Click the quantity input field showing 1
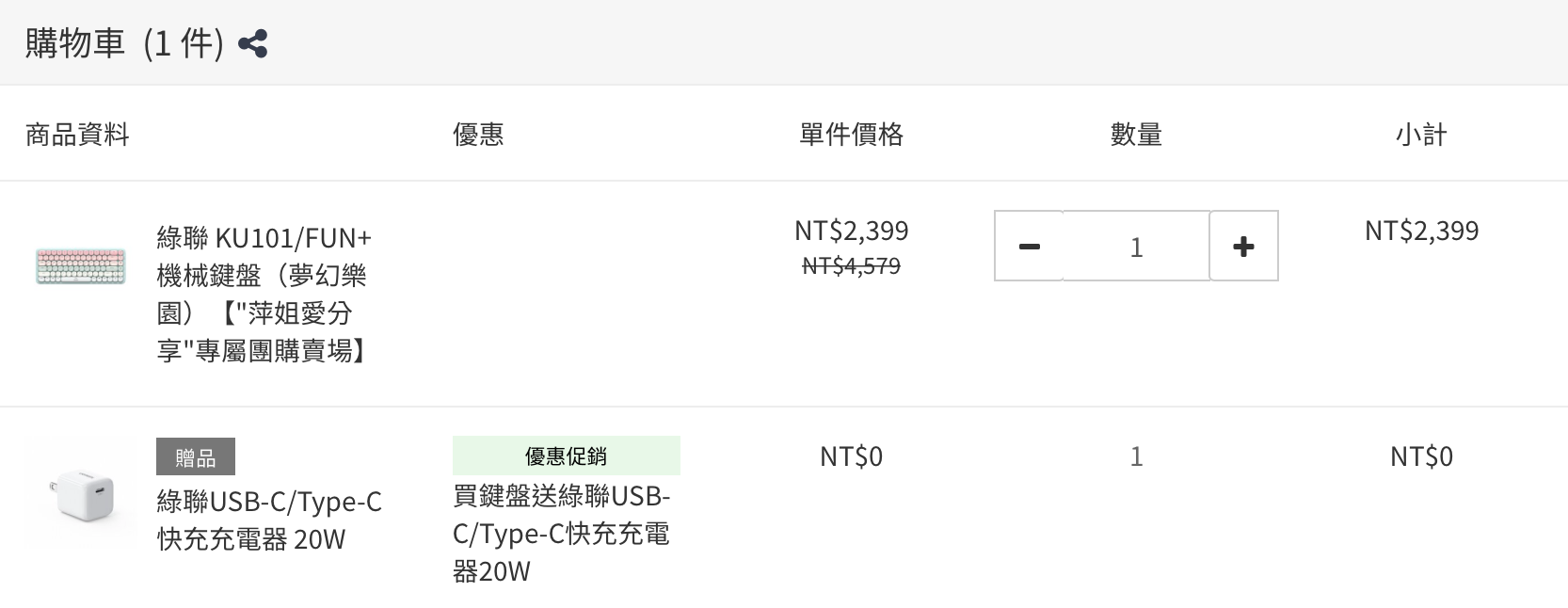Image resolution: width=1568 pixels, height=608 pixels. click(x=1135, y=246)
